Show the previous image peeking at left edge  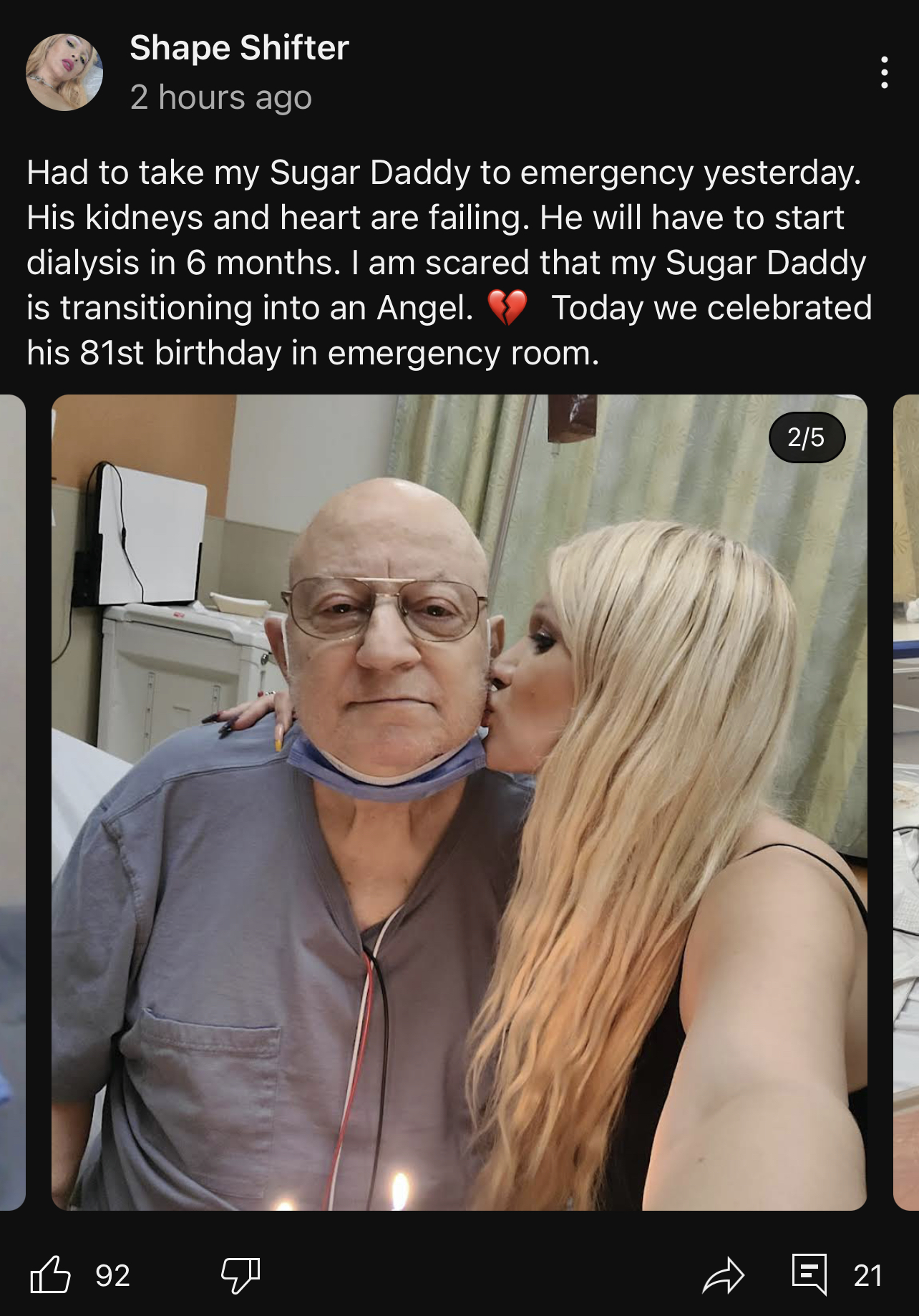pos(13,802)
